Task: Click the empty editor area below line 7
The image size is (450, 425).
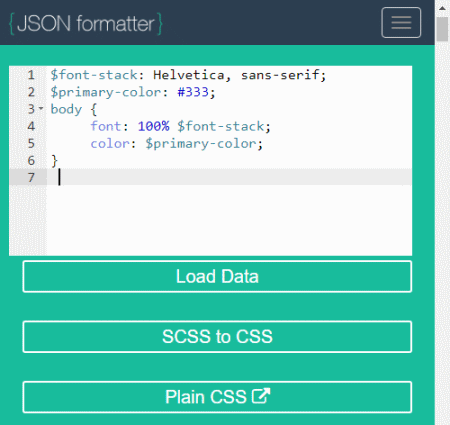Action: (229, 220)
